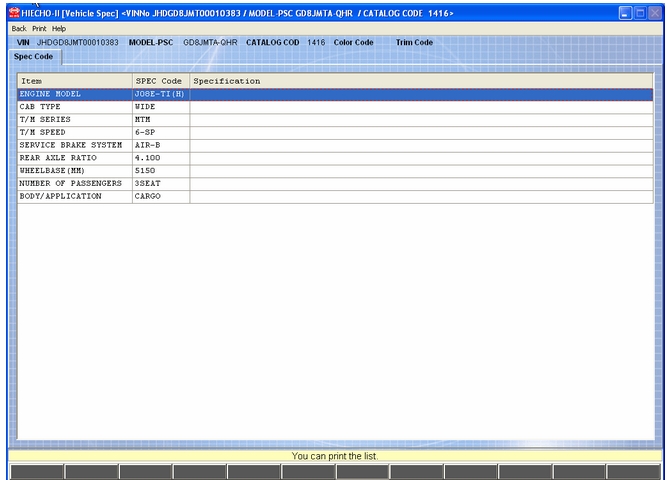Click the Specification column header
This screenshot has height=480, width=667.
coord(420,81)
